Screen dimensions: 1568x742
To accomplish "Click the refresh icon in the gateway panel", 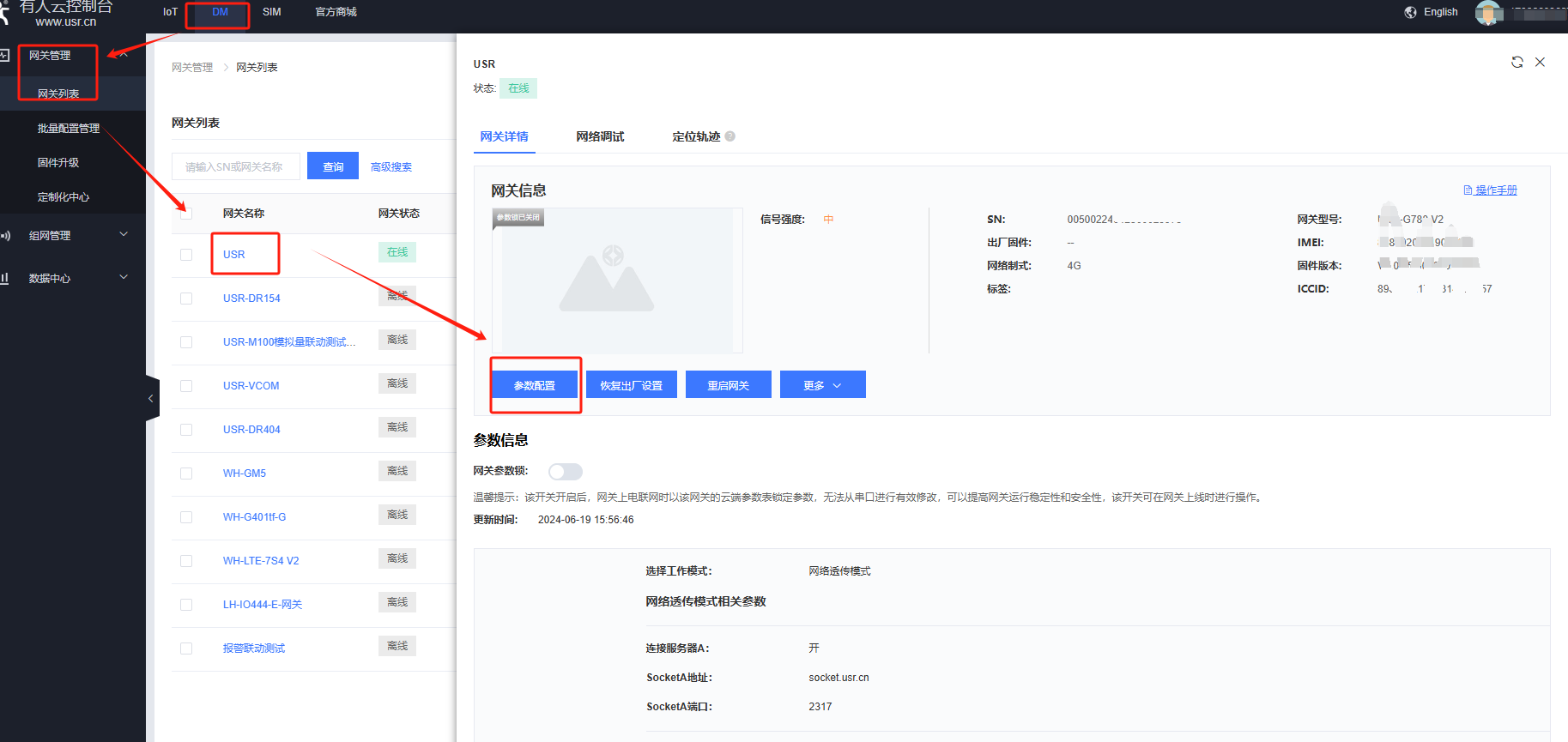I will [1517, 63].
